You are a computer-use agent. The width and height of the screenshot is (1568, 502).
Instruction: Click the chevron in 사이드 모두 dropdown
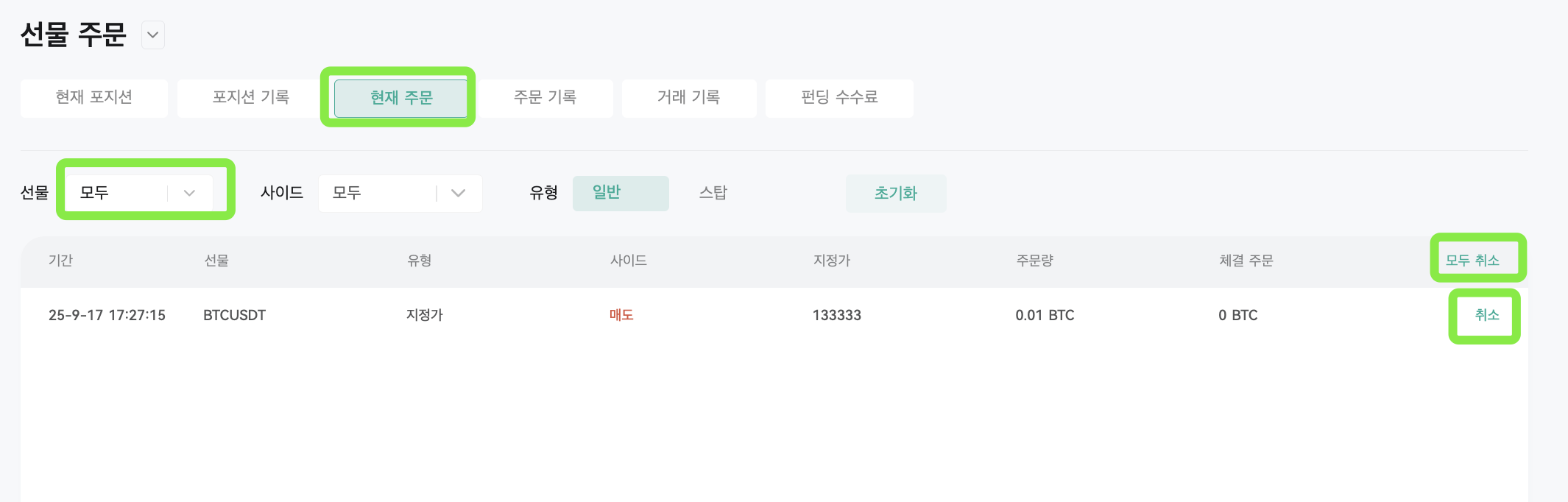point(459,193)
